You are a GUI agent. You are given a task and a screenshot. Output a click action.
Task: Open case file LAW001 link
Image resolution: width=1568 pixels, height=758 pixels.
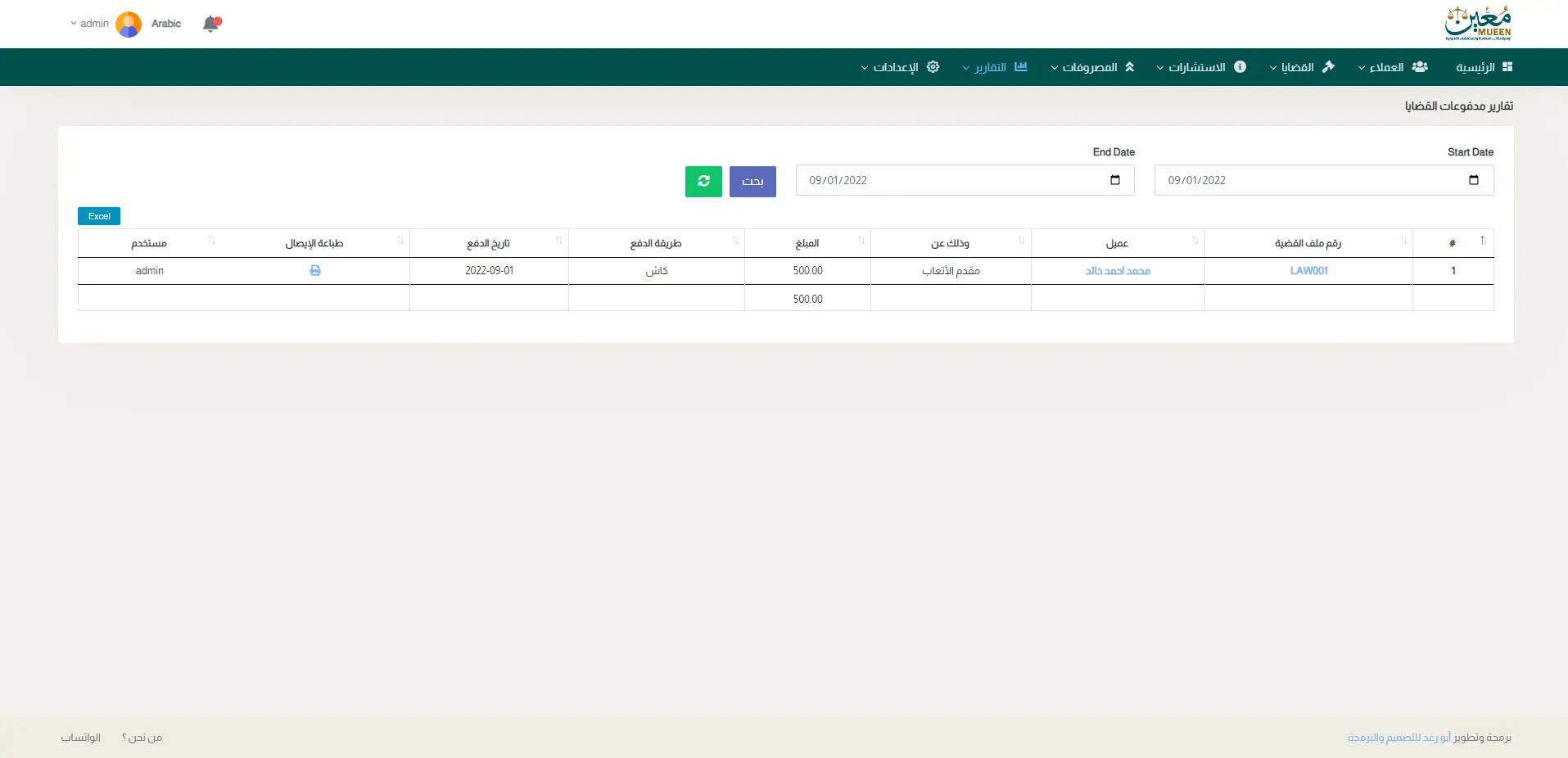(x=1308, y=271)
